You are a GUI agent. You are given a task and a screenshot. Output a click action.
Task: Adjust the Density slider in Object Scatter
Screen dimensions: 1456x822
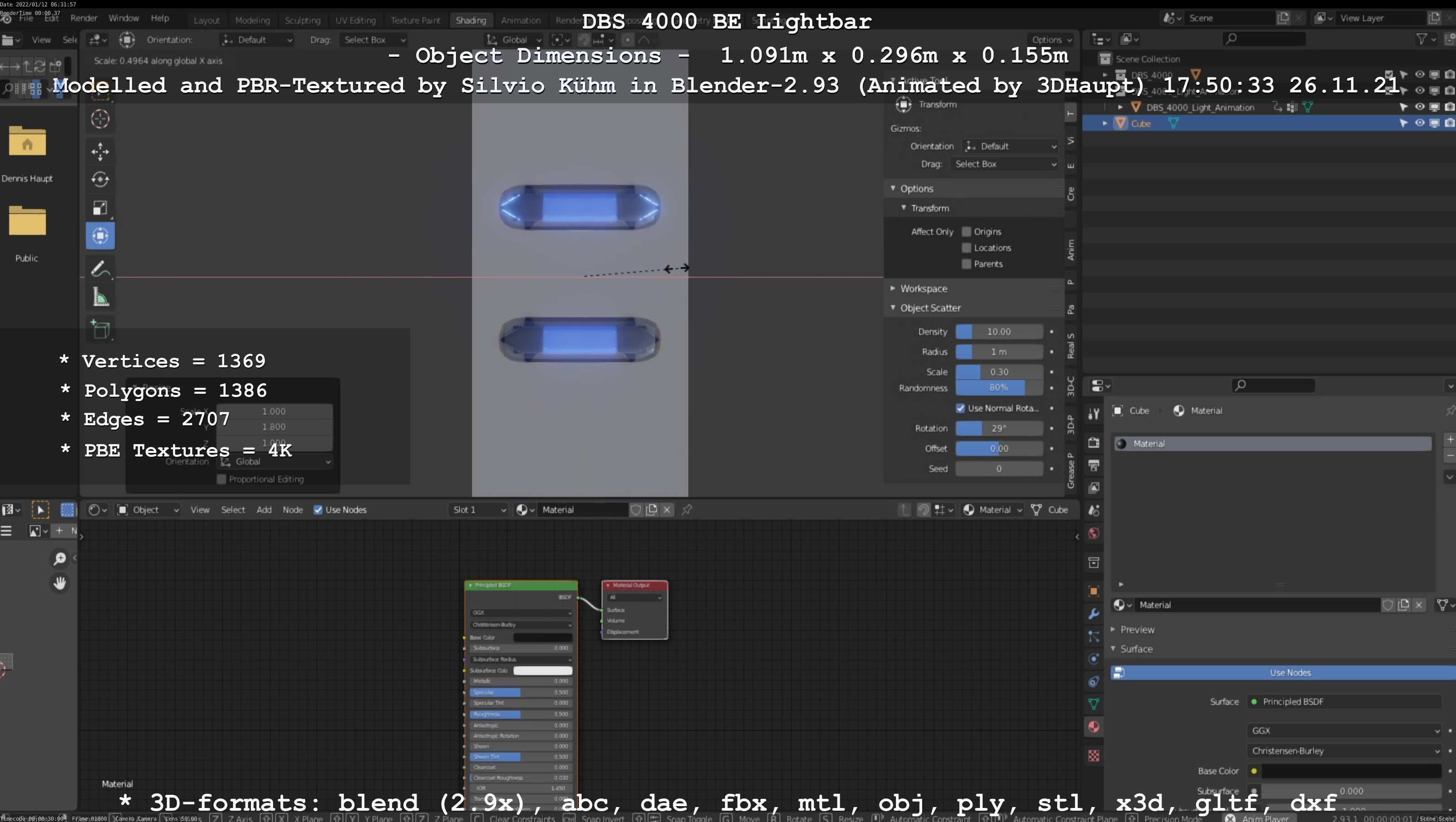click(999, 332)
